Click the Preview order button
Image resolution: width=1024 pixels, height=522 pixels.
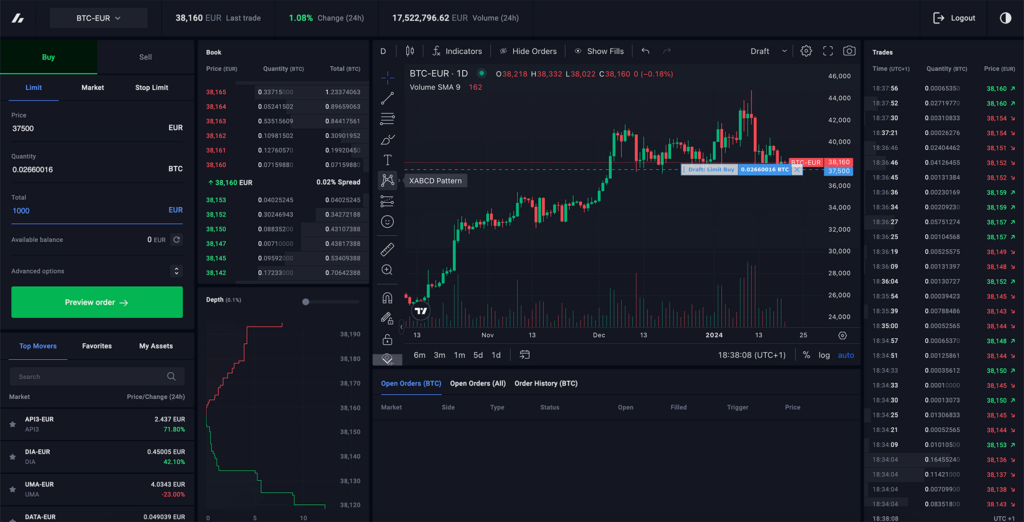(x=97, y=302)
